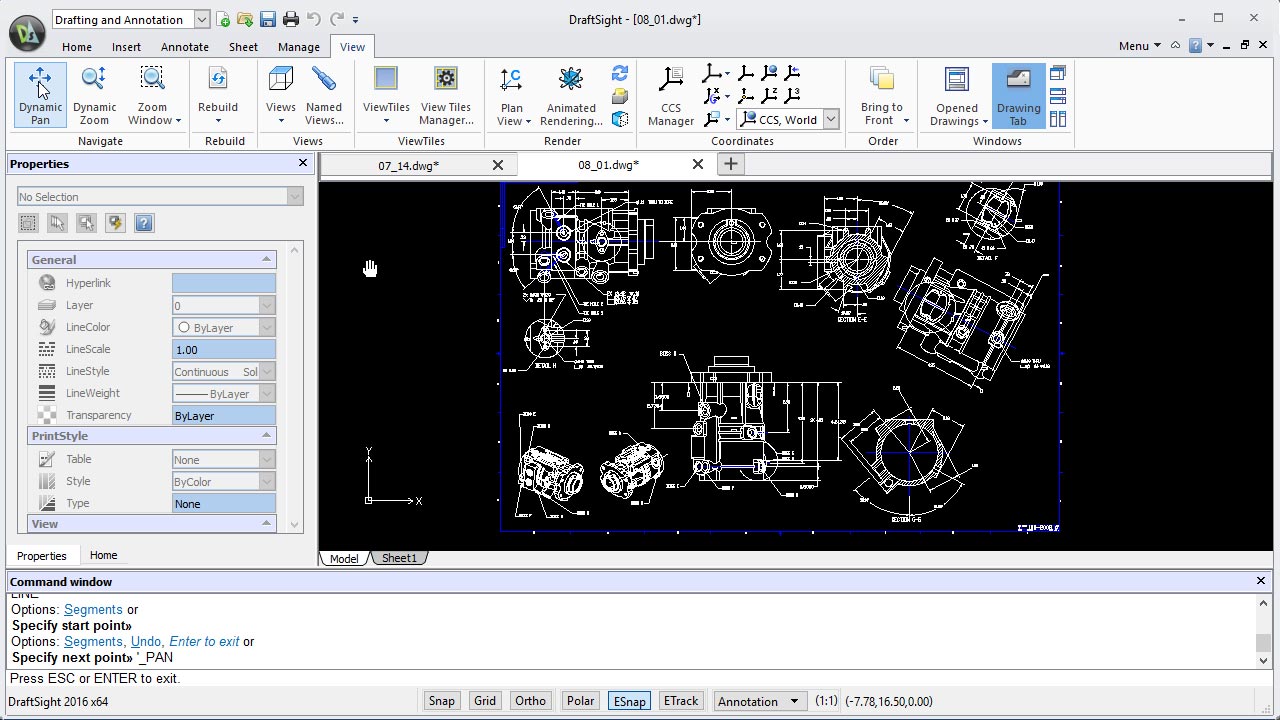Click the LineScale value field
The width and height of the screenshot is (1280, 720).
[x=223, y=350]
